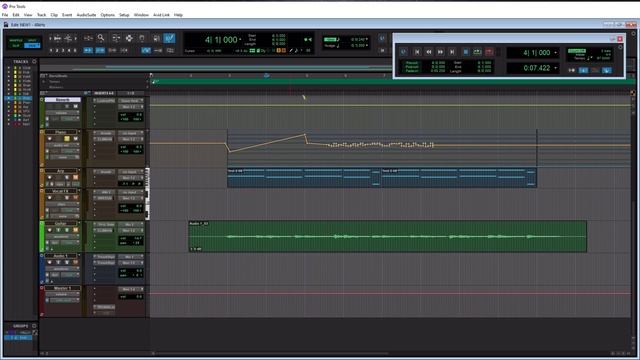Select the Grabber hand tool
The image size is (640, 360).
(142, 38)
